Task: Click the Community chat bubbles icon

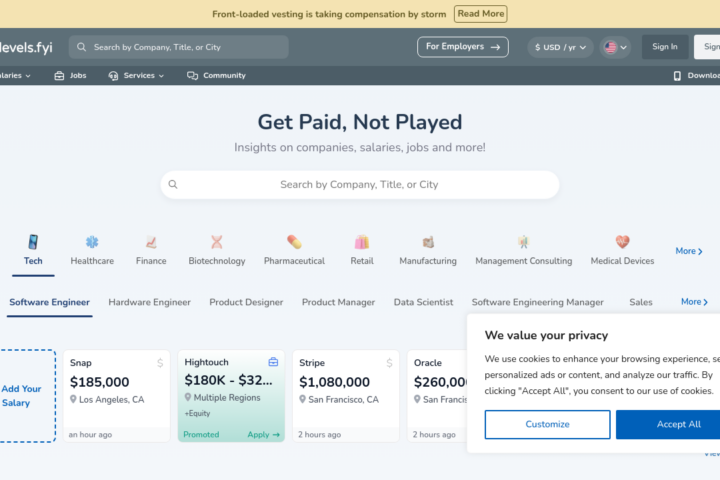Action: click(x=192, y=75)
